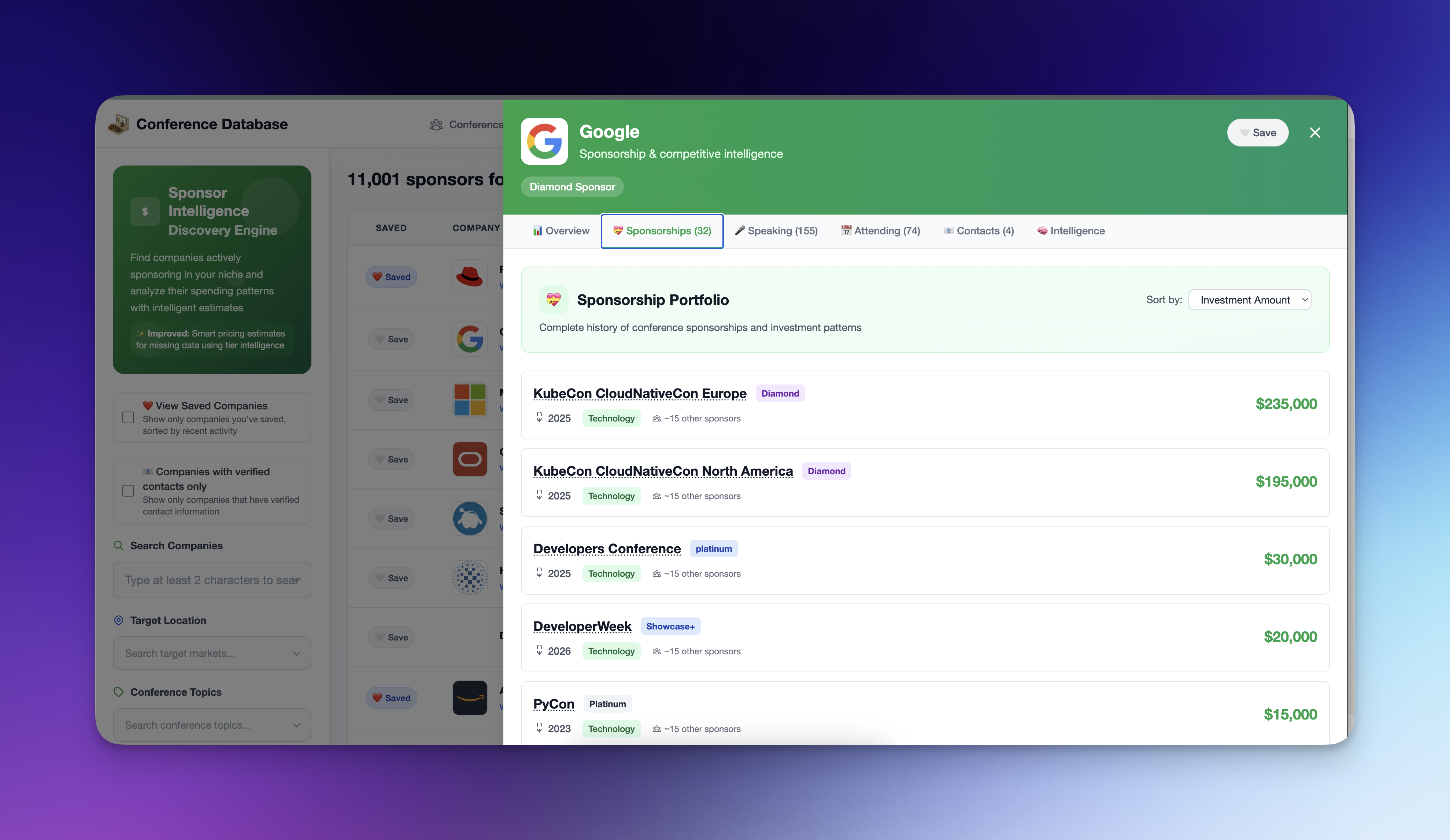Click the Conference Database logo icon
This screenshot has width=1450, height=840.
119,124
